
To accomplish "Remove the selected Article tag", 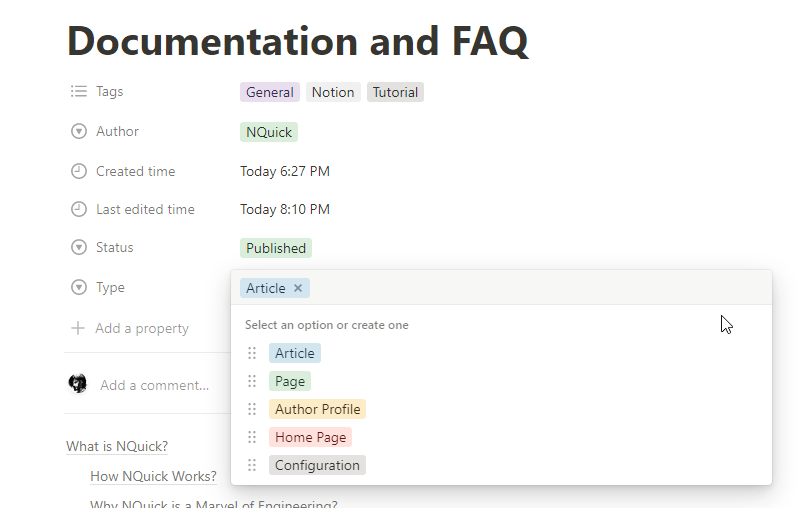I will (x=298, y=288).
